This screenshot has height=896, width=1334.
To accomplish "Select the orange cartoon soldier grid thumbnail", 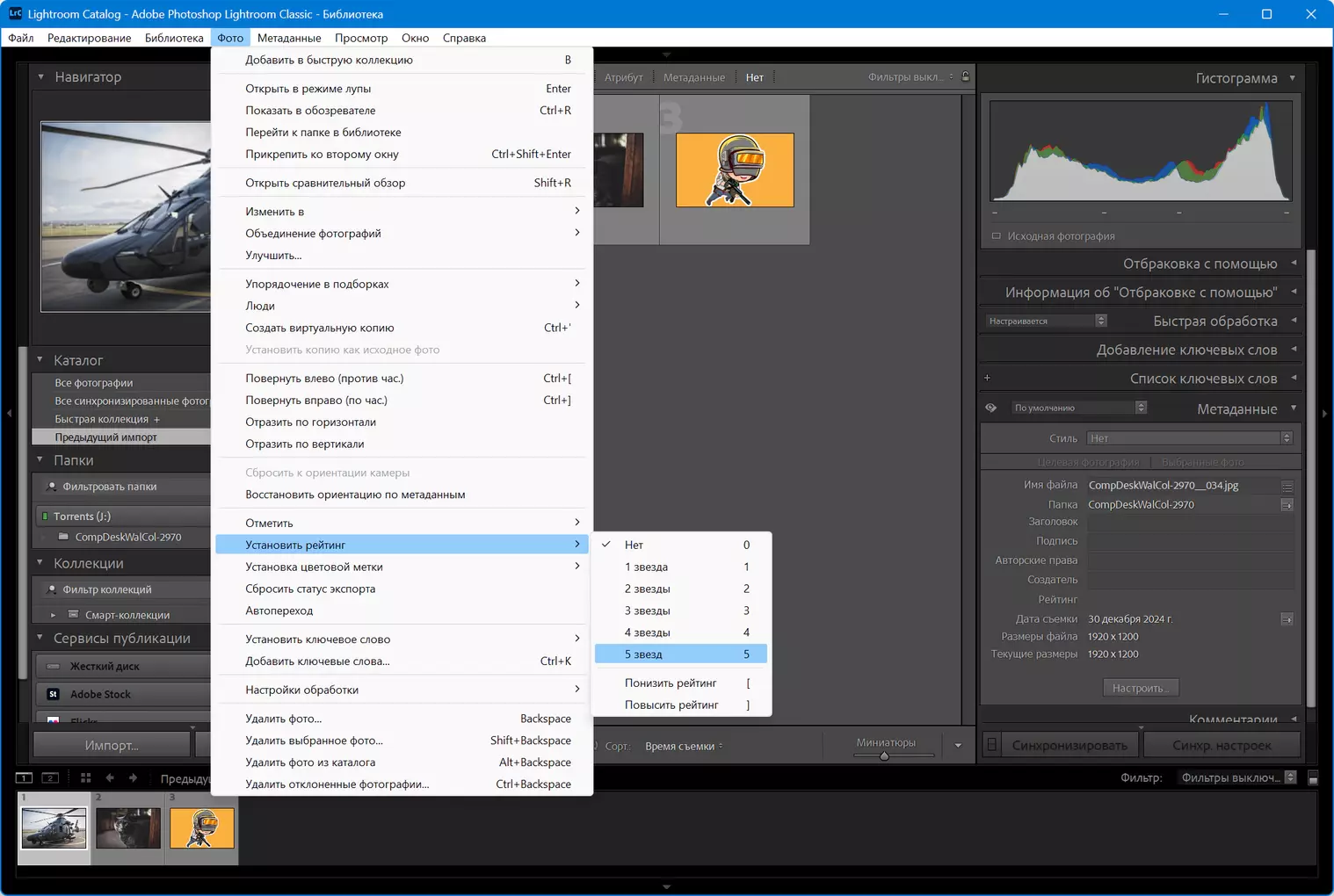I will [x=735, y=170].
